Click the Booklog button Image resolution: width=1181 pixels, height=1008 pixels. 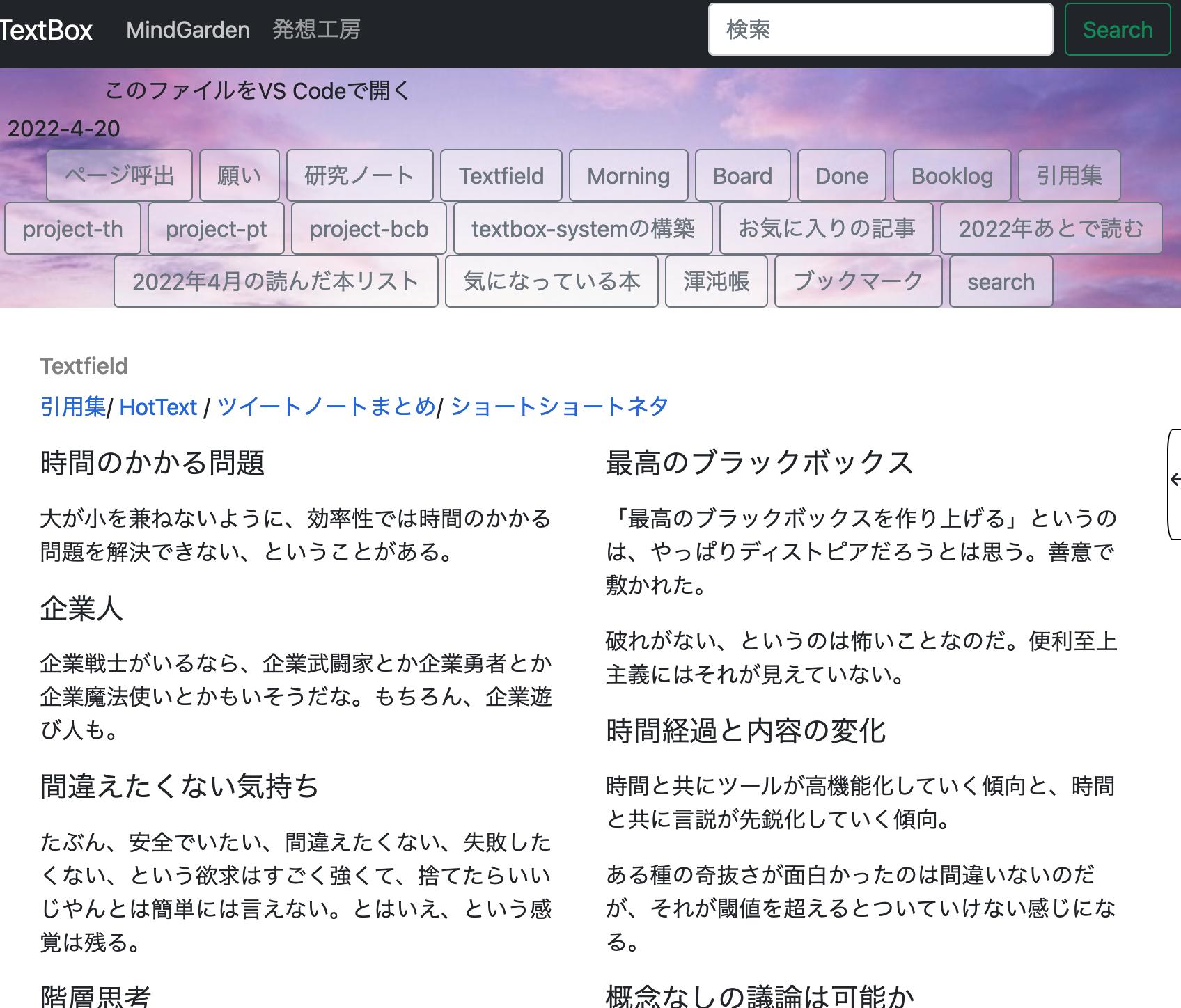tap(952, 175)
